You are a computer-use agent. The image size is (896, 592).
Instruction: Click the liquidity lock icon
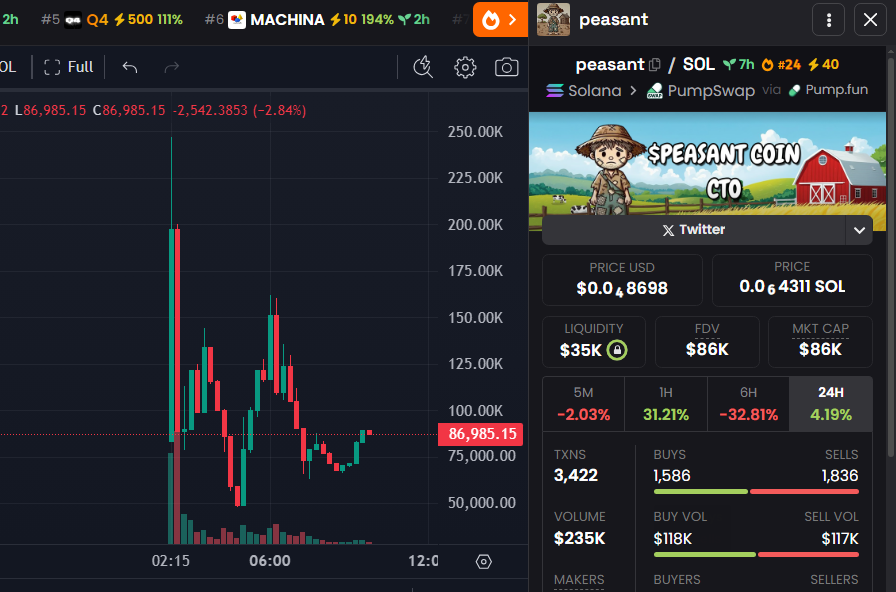click(617, 349)
